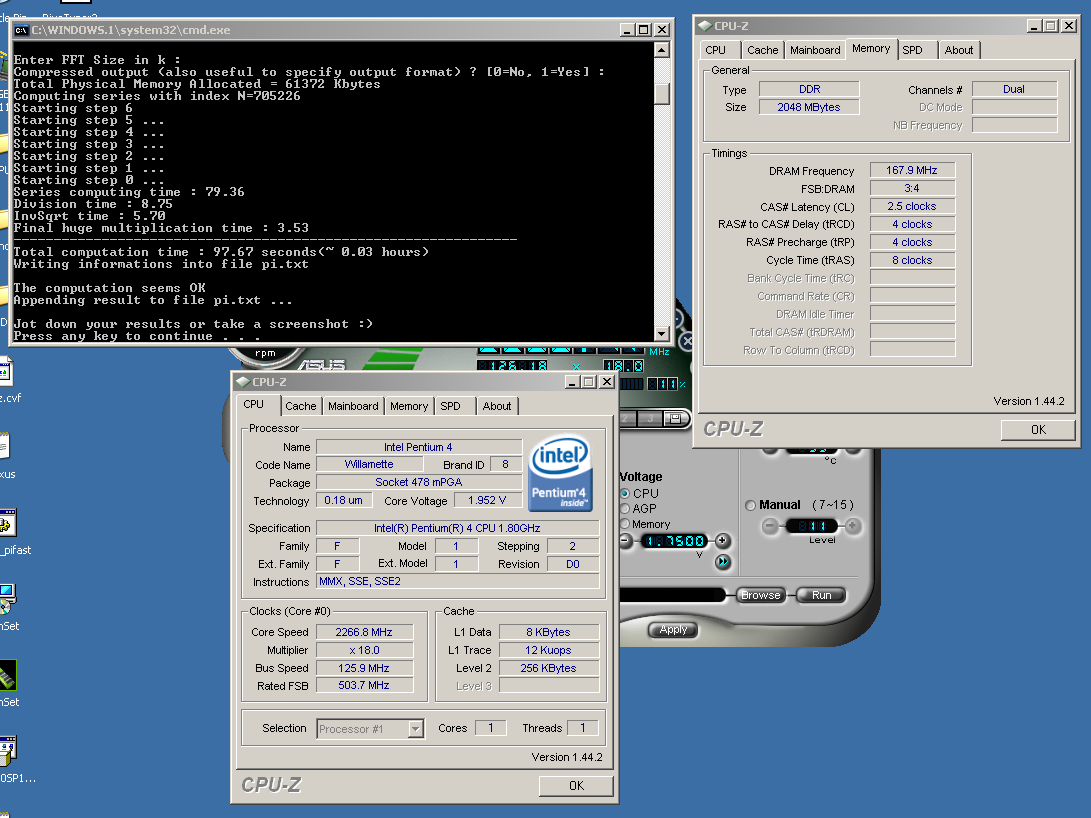Click the '256 KBytes' Level 2 cache value
This screenshot has height=818, width=1091.
(x=548, y=668)
